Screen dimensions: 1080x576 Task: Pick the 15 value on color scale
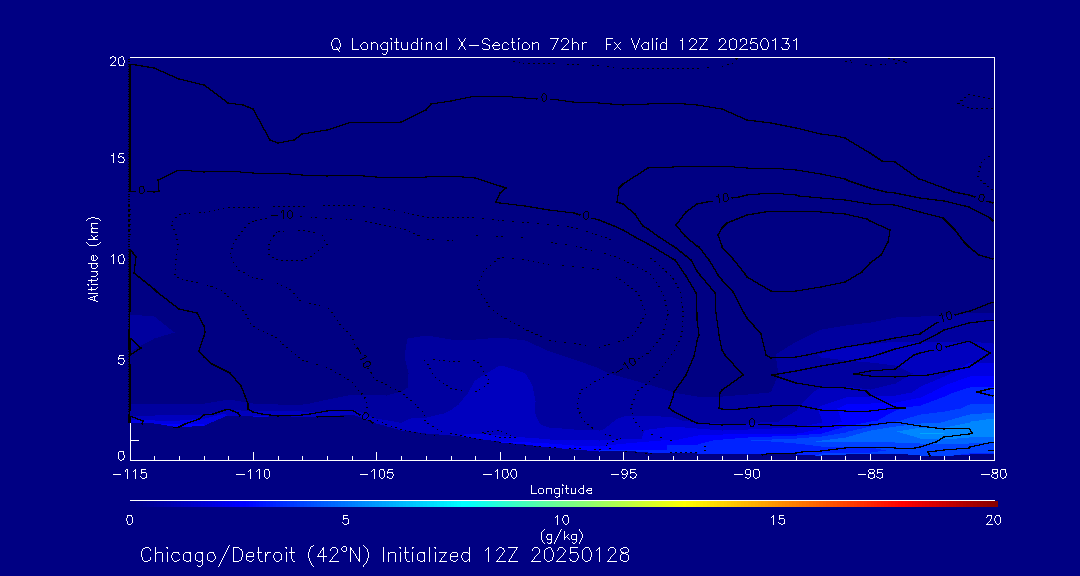click(x=778, y=520)
